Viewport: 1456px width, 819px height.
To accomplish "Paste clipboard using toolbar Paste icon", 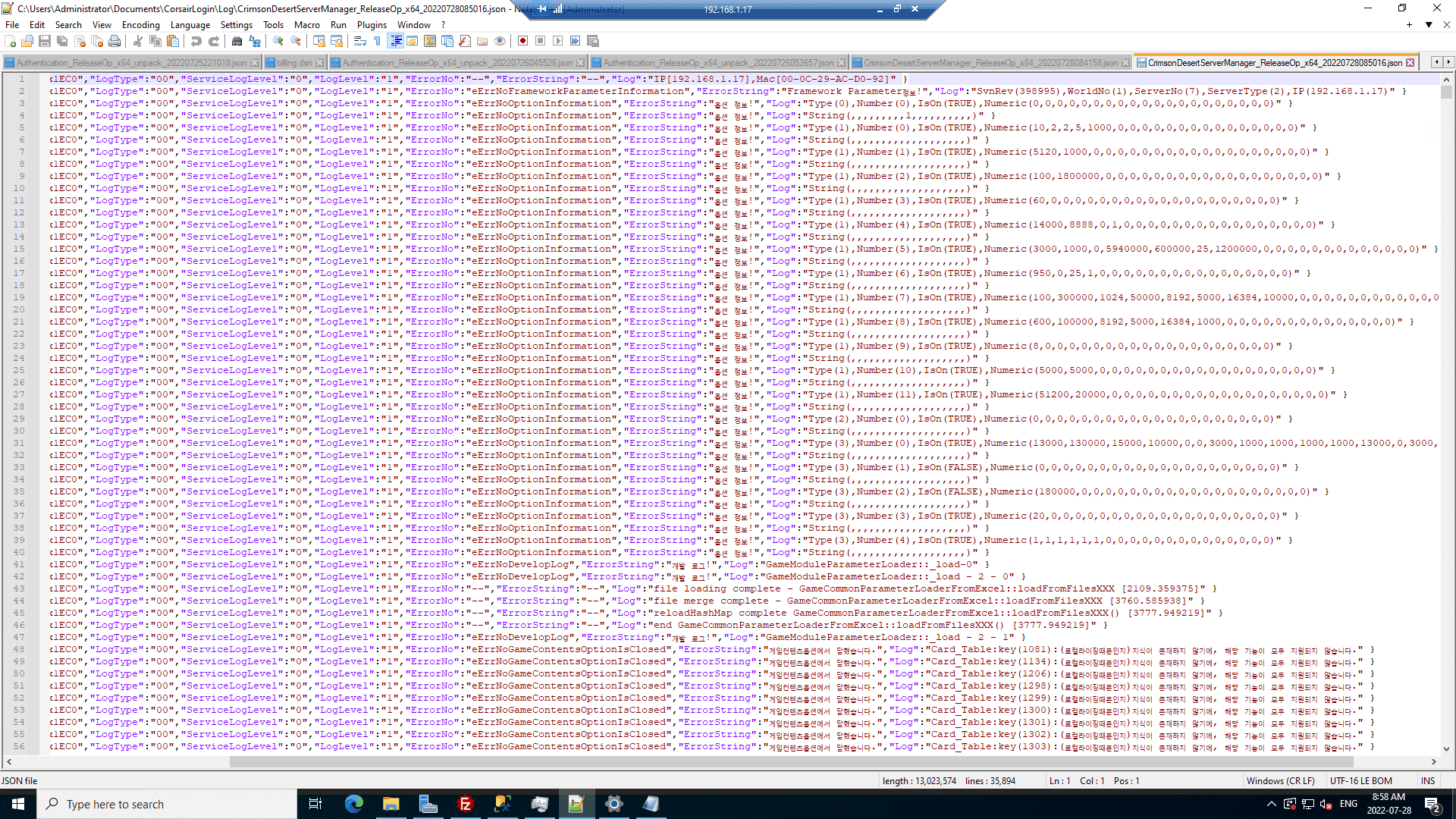I will coord(173,41).
